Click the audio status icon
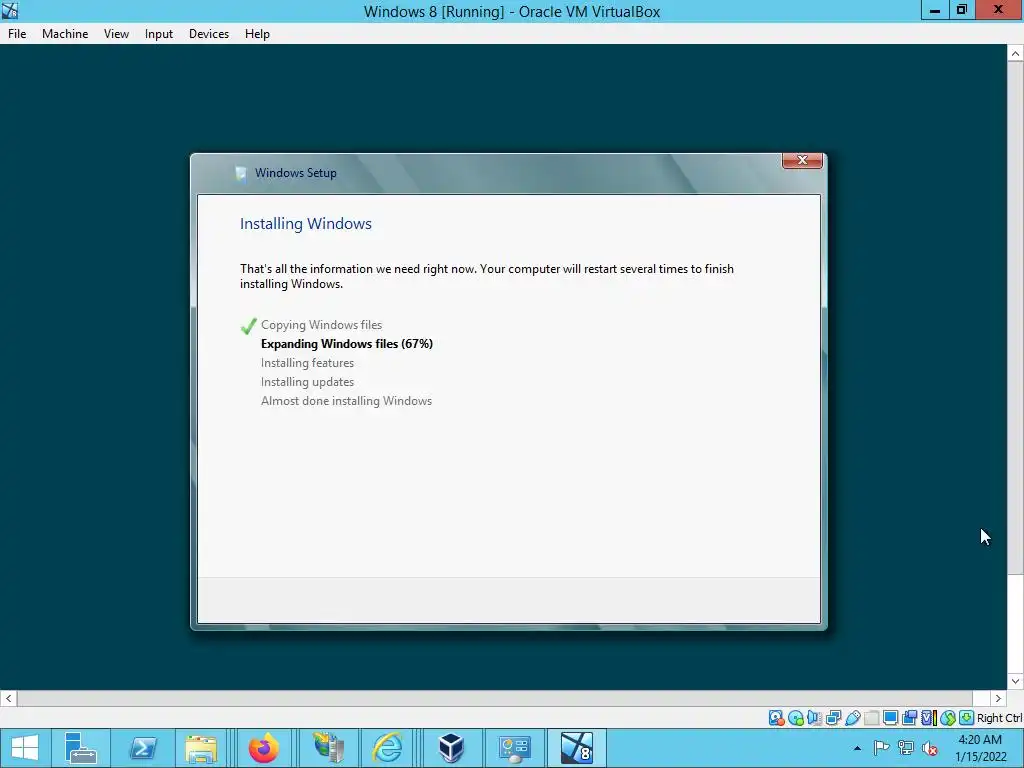Viewport: 1024px width, 768px height. 814,718
